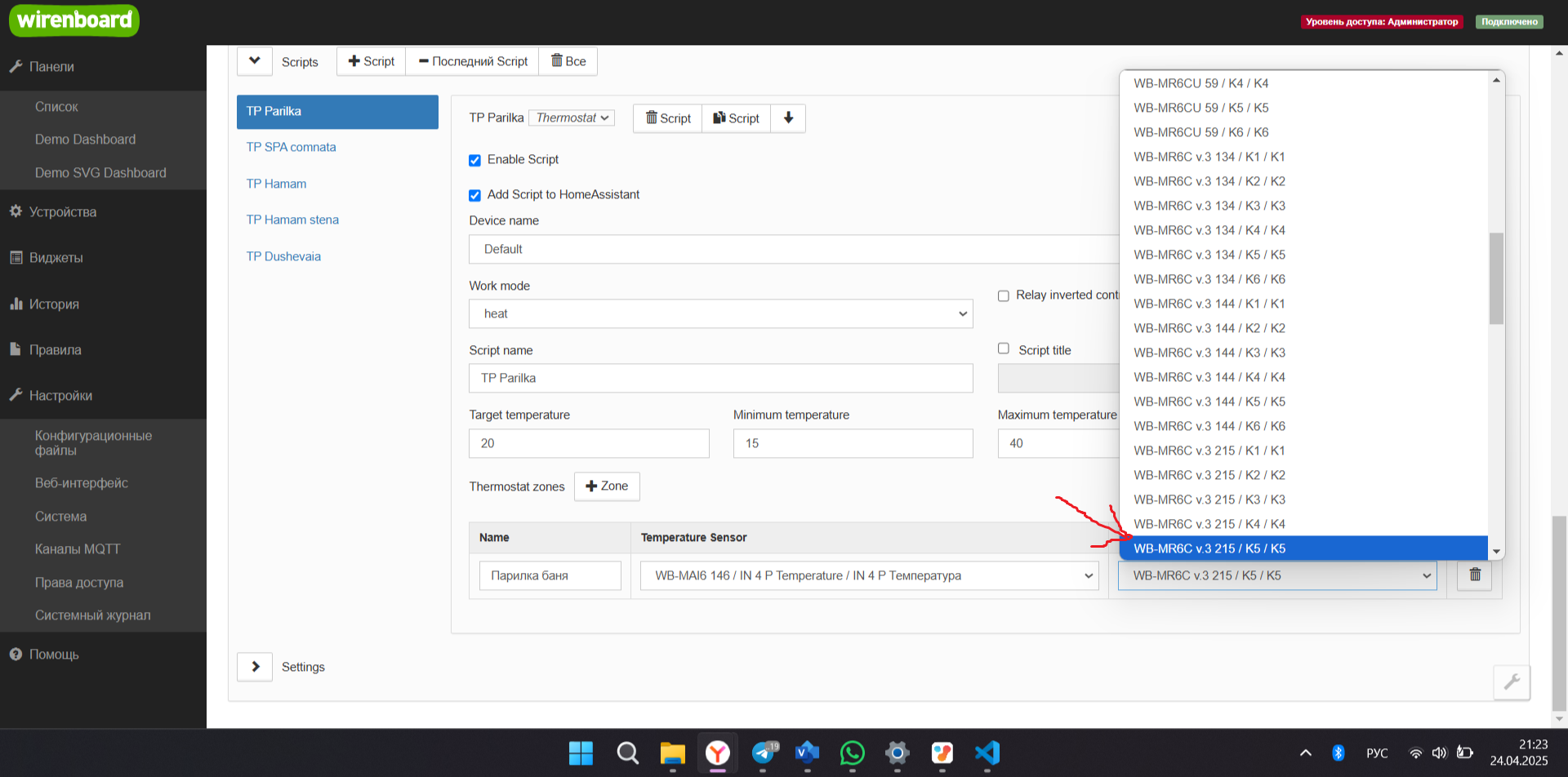Image resolution: width=1568 pixels, height=777 pixels.
Task: Delete all scripts with Все button
Action: pos(568,61)
